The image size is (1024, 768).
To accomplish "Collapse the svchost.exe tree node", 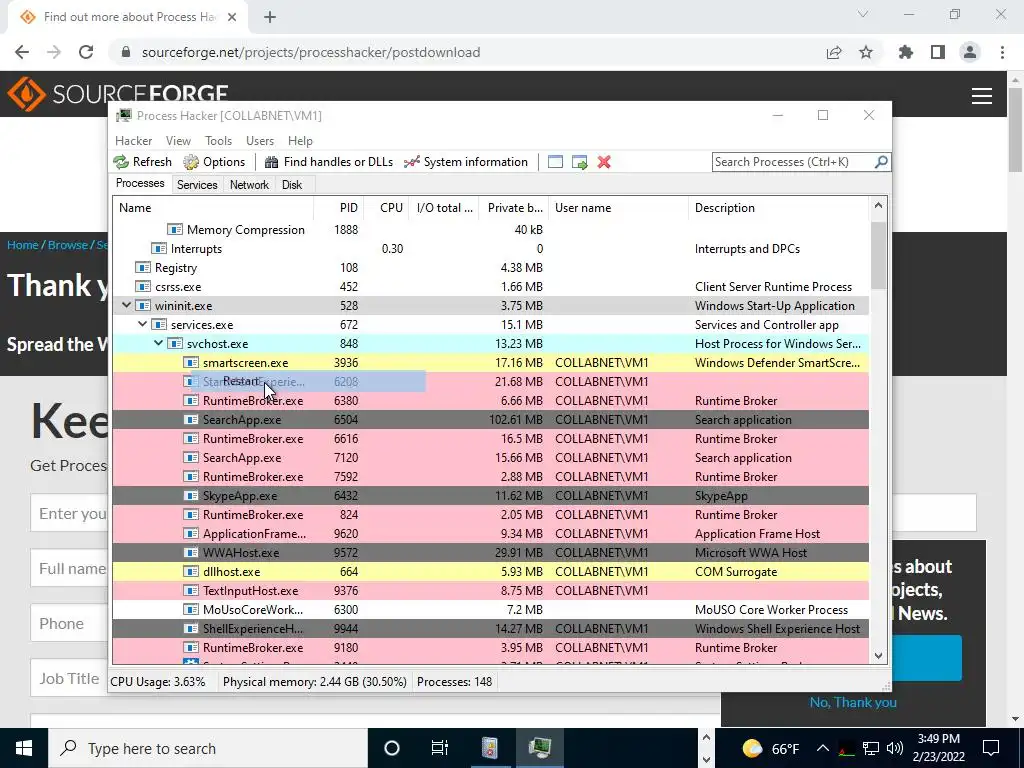I will coord(159,343).
